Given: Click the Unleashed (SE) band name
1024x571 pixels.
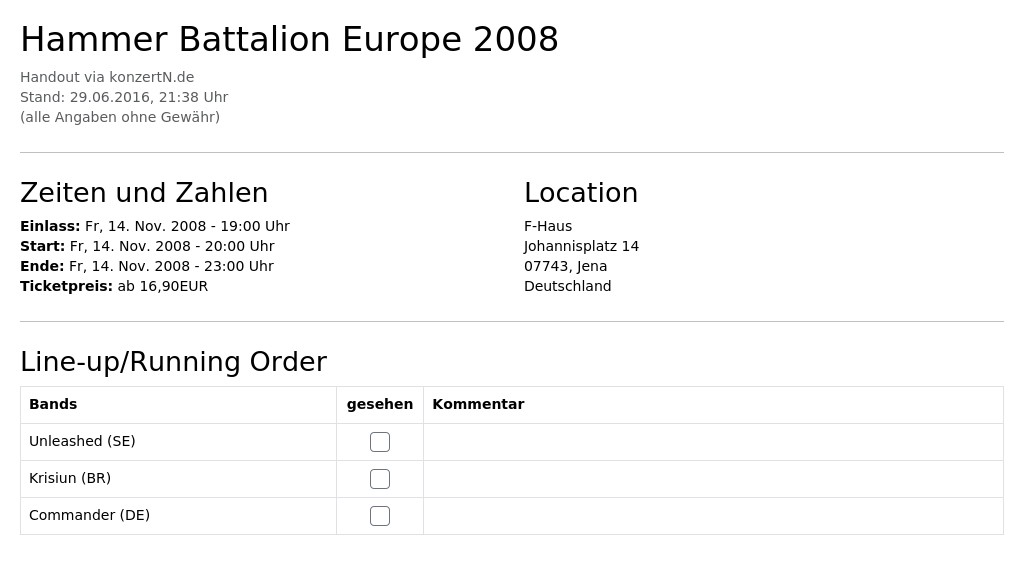Looking at the screenshot, I should (x=82, y=442).
